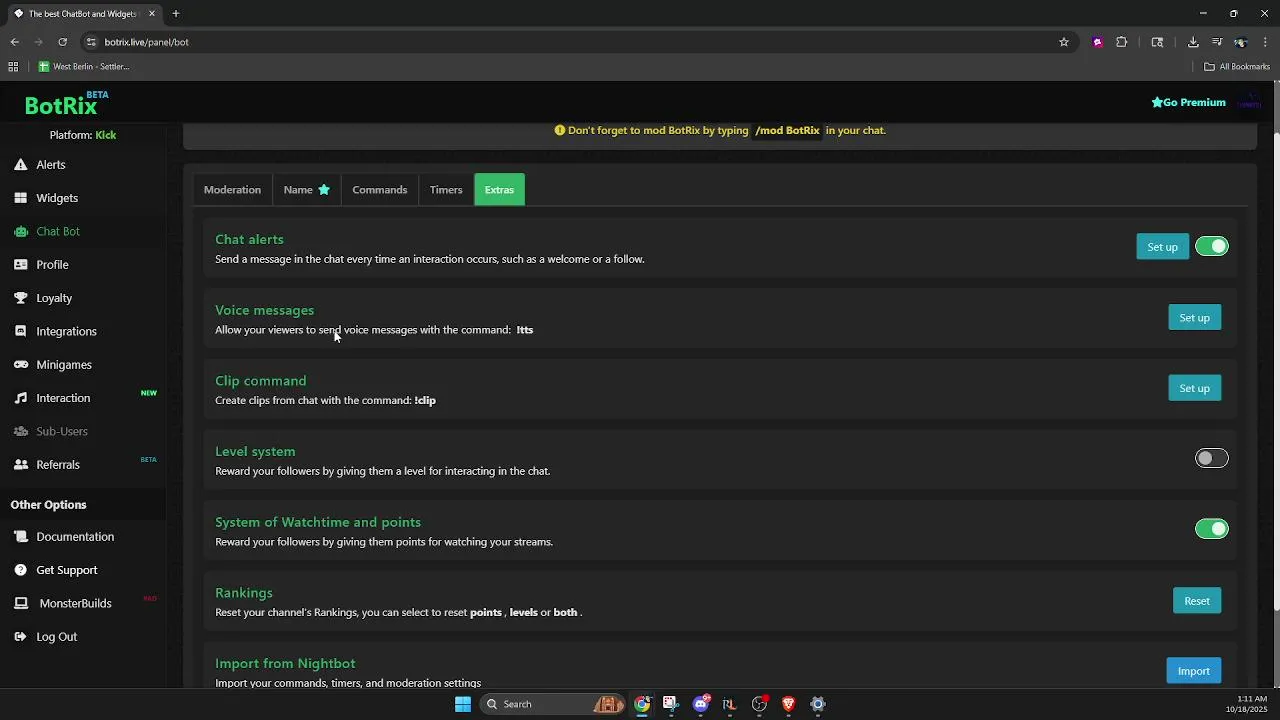This screenshot has width=1280, height=720.
Task: Enable the Level system toggle
Action: click(1212, 458)
